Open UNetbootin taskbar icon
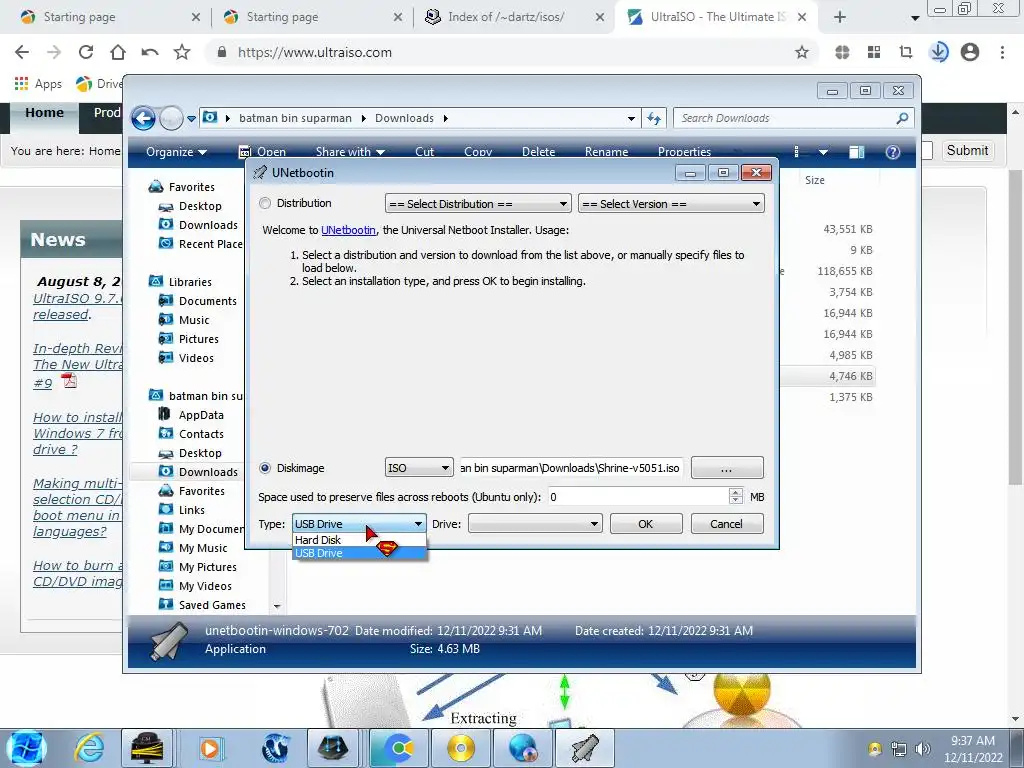 pos(585,748)
